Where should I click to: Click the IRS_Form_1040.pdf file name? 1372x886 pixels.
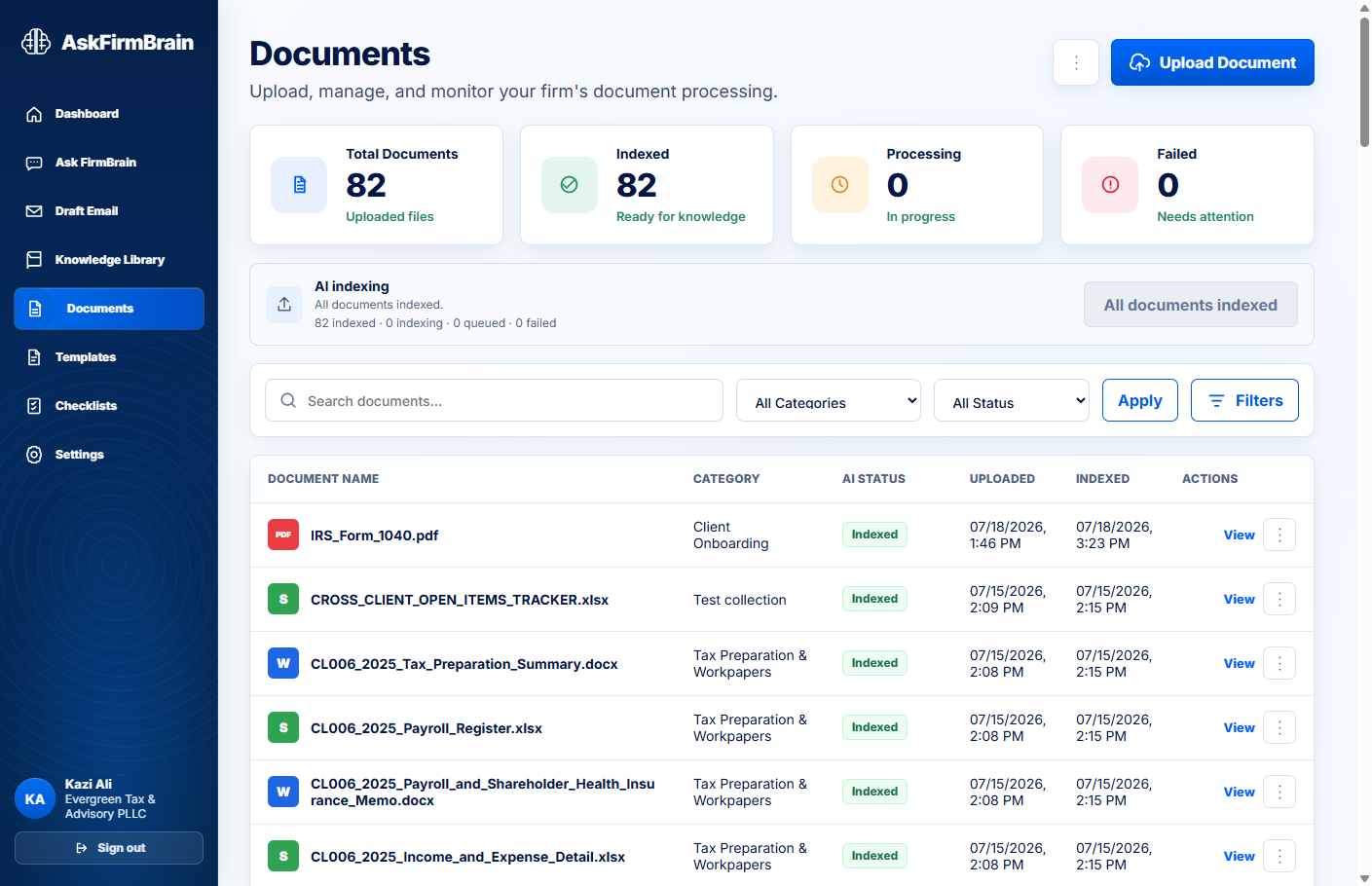click(375, 535)
